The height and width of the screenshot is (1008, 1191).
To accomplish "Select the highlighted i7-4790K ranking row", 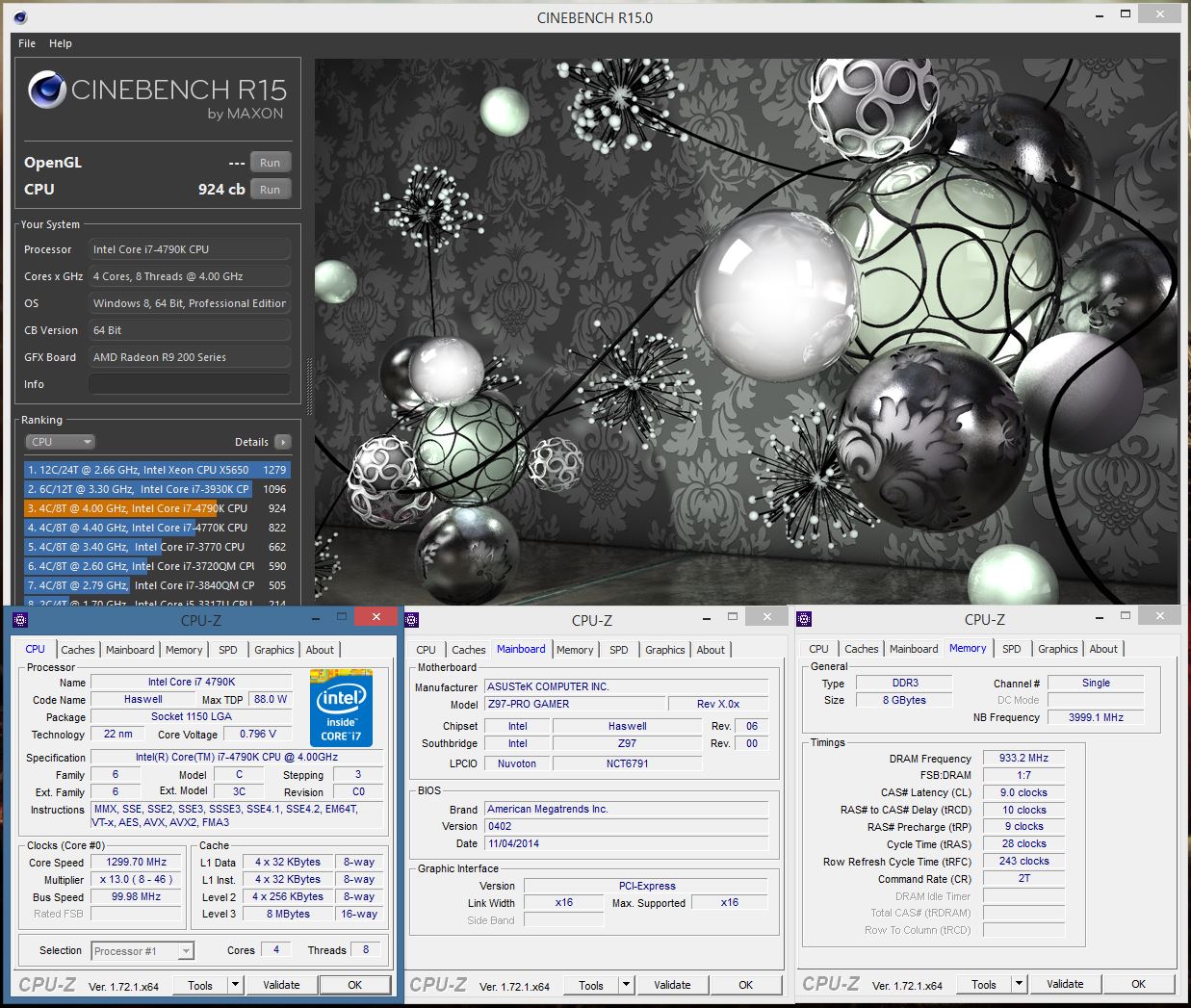I will point(157,508).
